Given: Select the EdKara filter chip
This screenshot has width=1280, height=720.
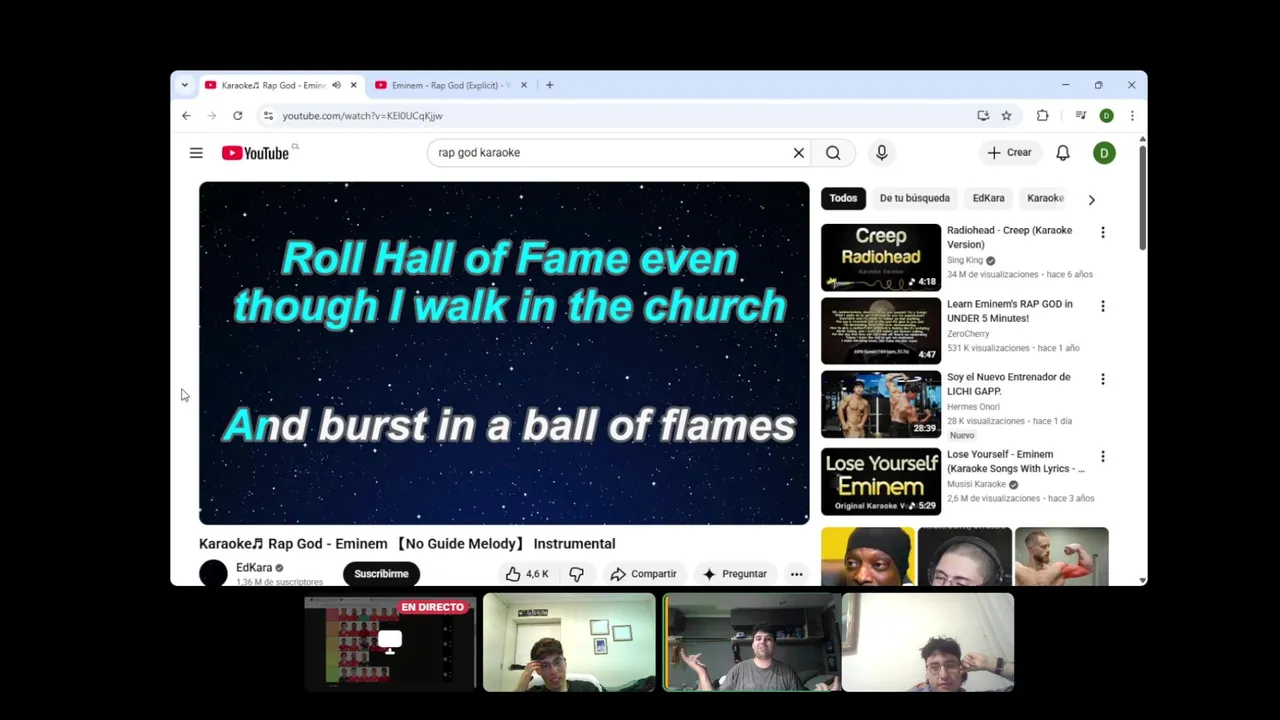Looking at the screenshot, I should [x=989, y=198].
